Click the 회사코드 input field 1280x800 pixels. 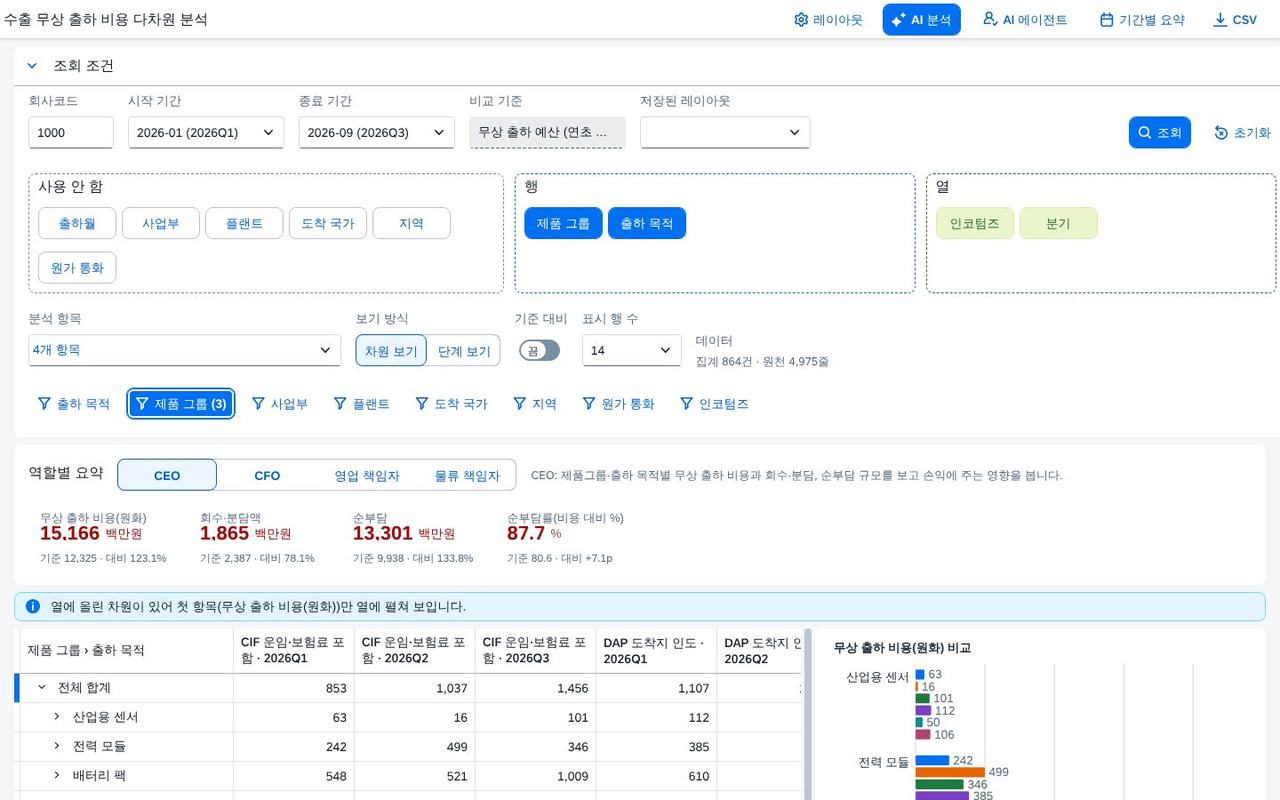(71, 133)
